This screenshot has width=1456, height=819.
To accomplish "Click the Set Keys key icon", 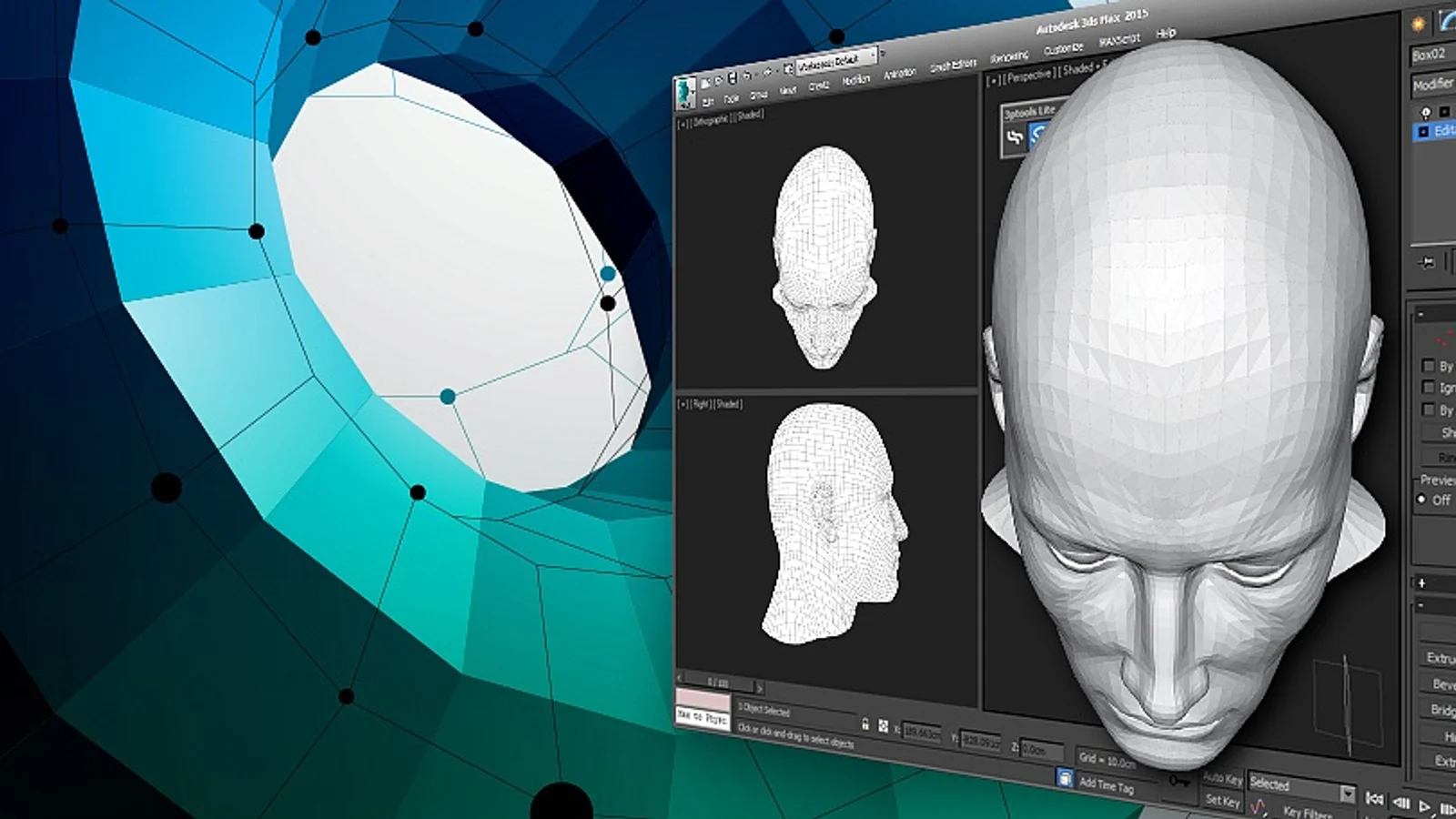I will [x=1178, y=782].
